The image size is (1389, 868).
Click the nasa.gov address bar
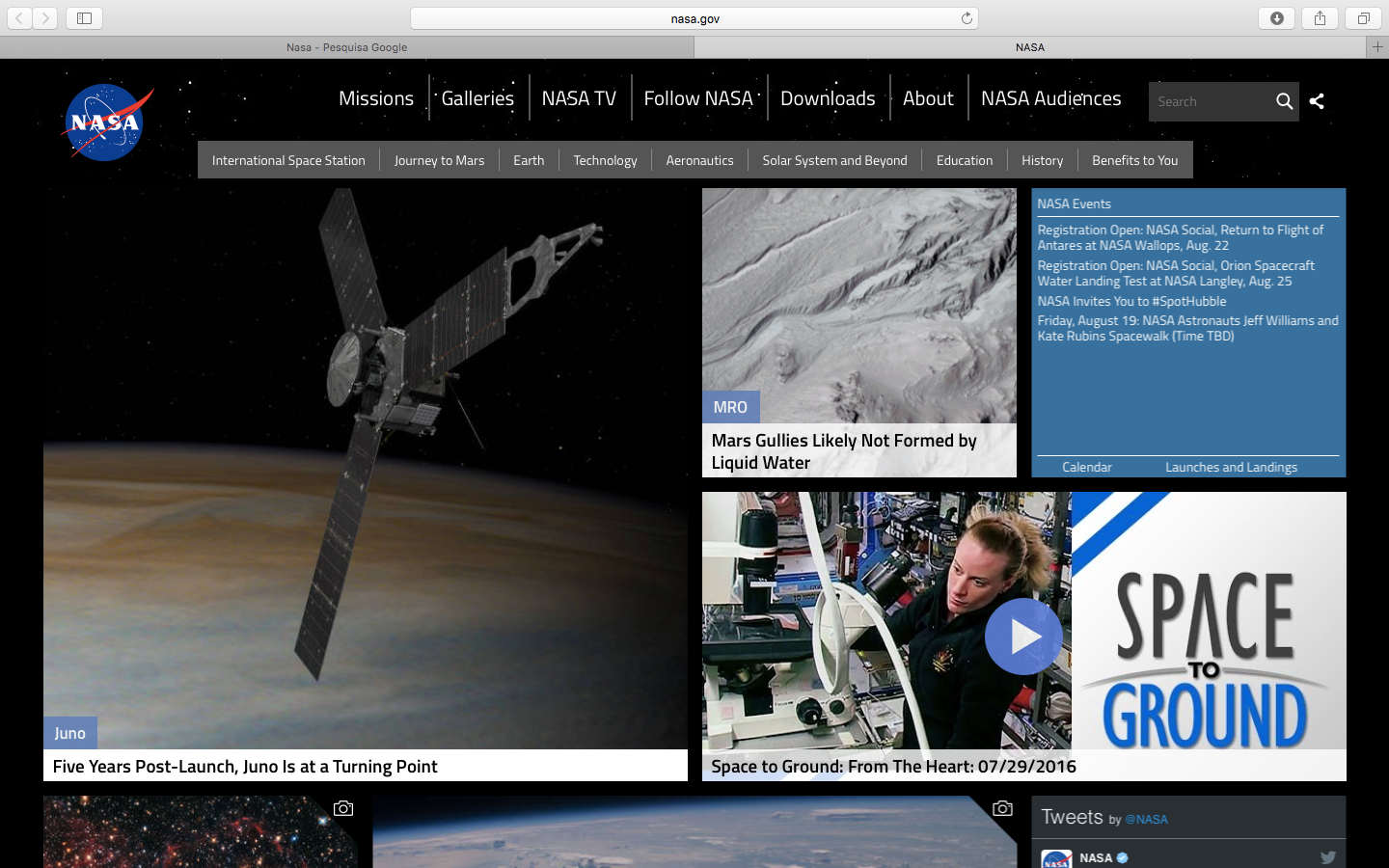click(x=694, y=18)
